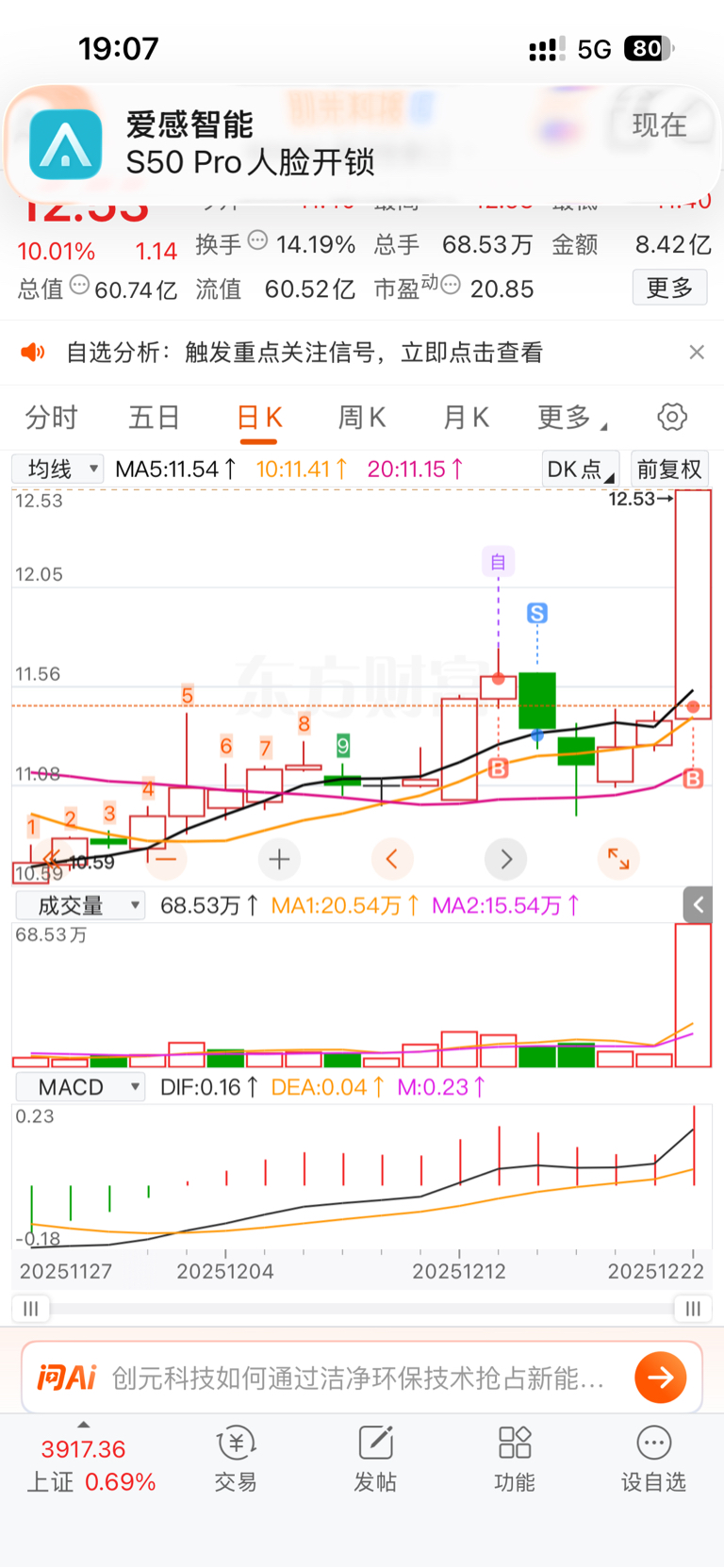This screenshot has height=1568, width=724.
Task: Switch to 周K chart tab
Action: pyautogui.click(x=362, y=417)
